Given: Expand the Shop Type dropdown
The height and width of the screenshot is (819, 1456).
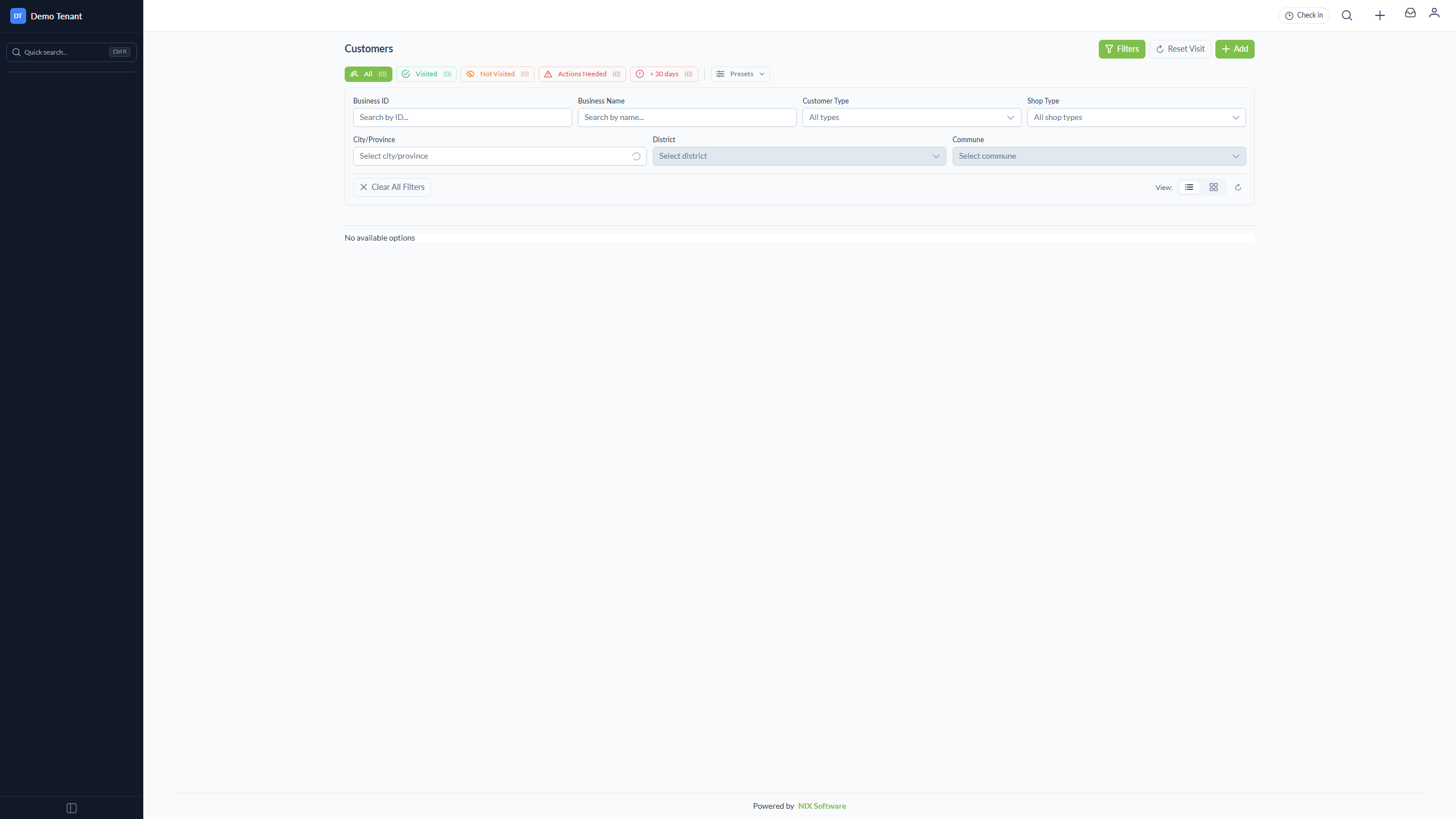Looking at the screenshot, I should (1136, 117).
